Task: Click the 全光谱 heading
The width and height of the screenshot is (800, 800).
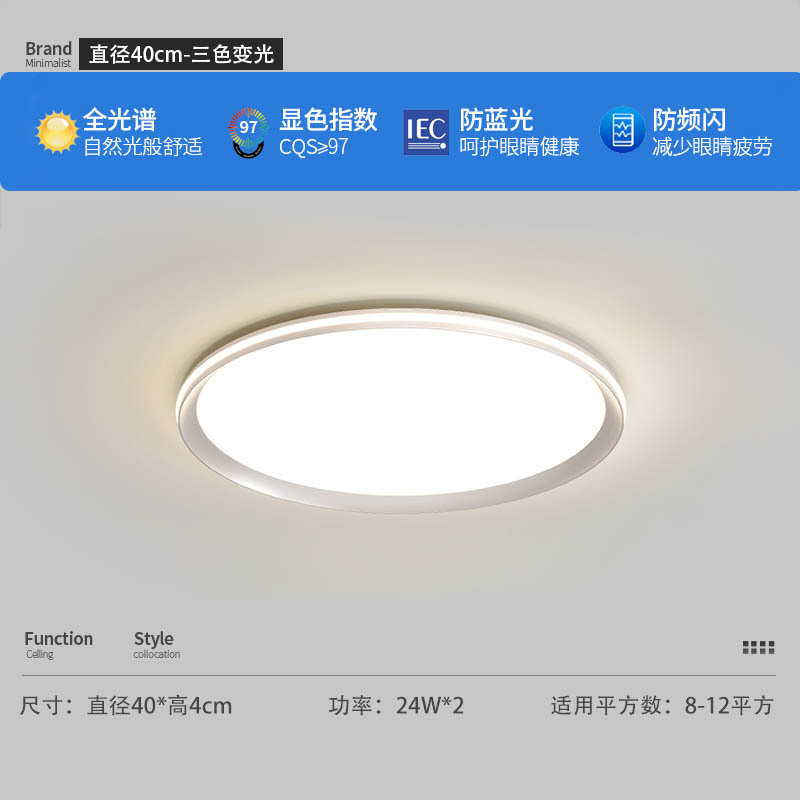Action: (120, 120)
